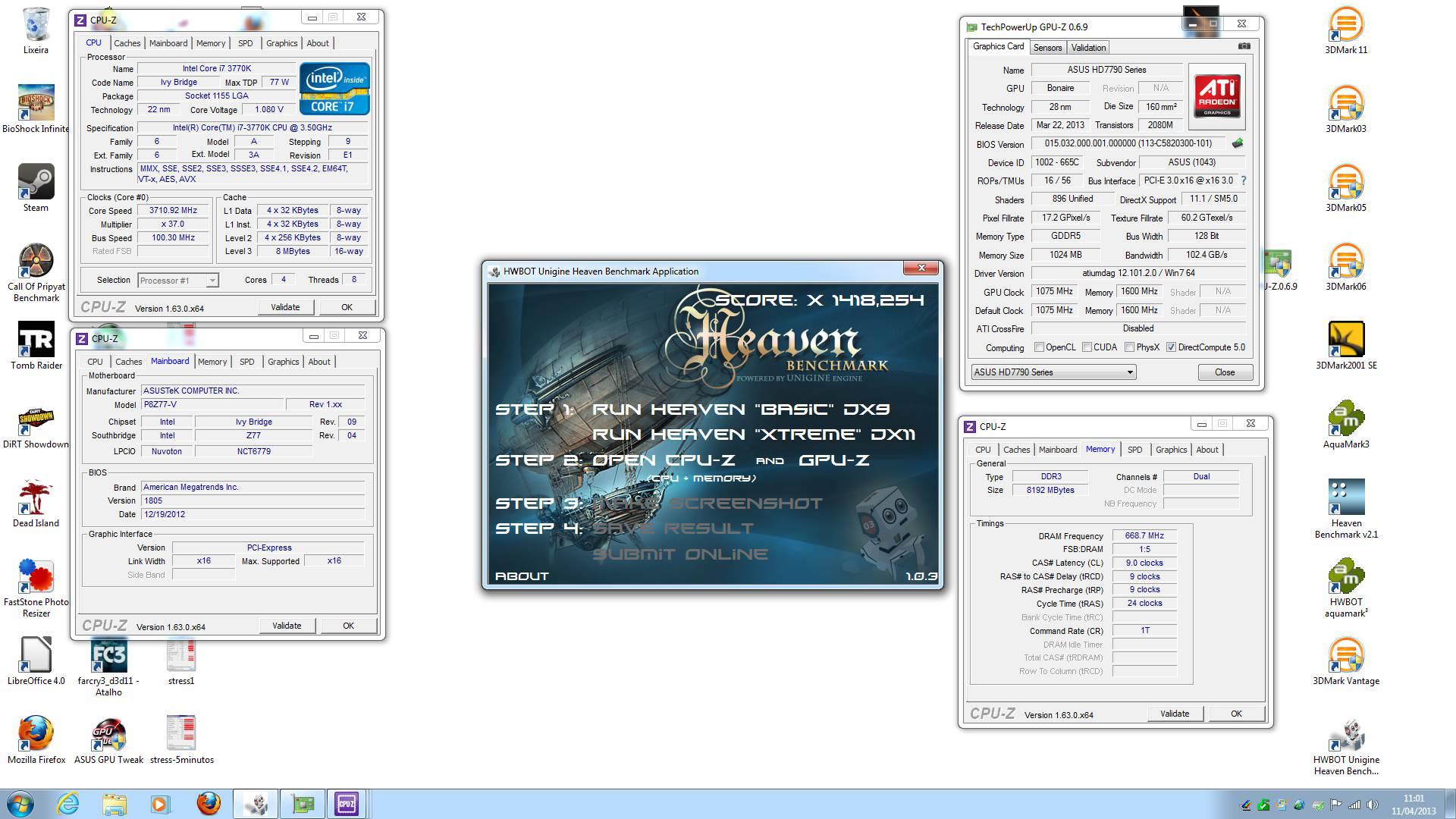1456x819 pixels.
Task: Toggle DirectCompute 5.0 checkbox
Action: (1171, 347)
